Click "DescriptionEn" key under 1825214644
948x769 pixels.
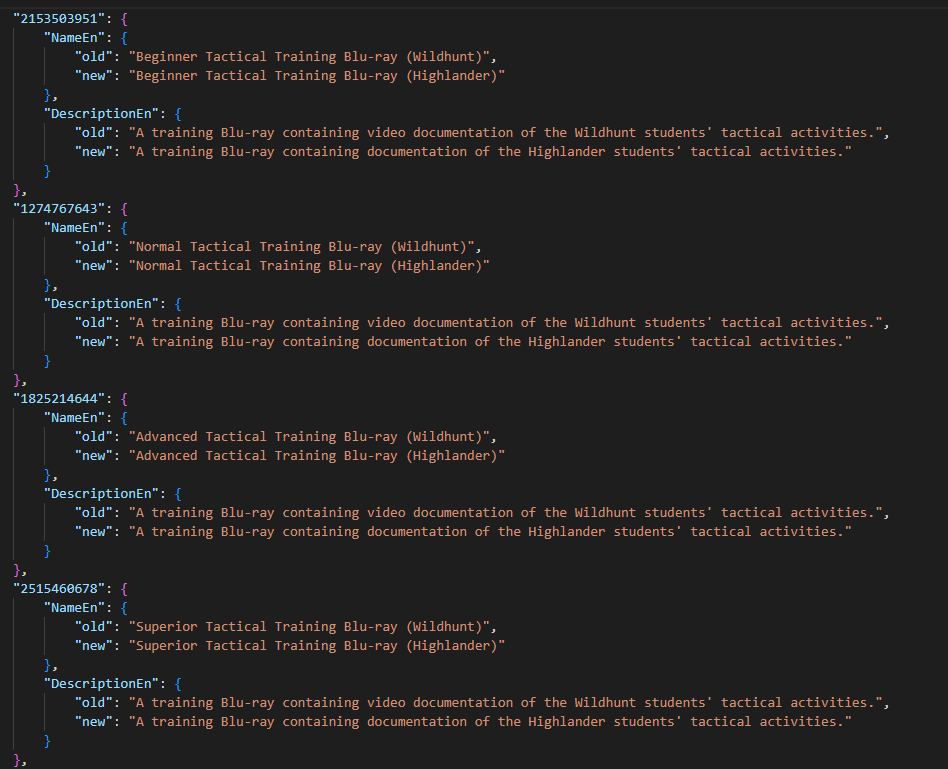click(x=101, y=493)
